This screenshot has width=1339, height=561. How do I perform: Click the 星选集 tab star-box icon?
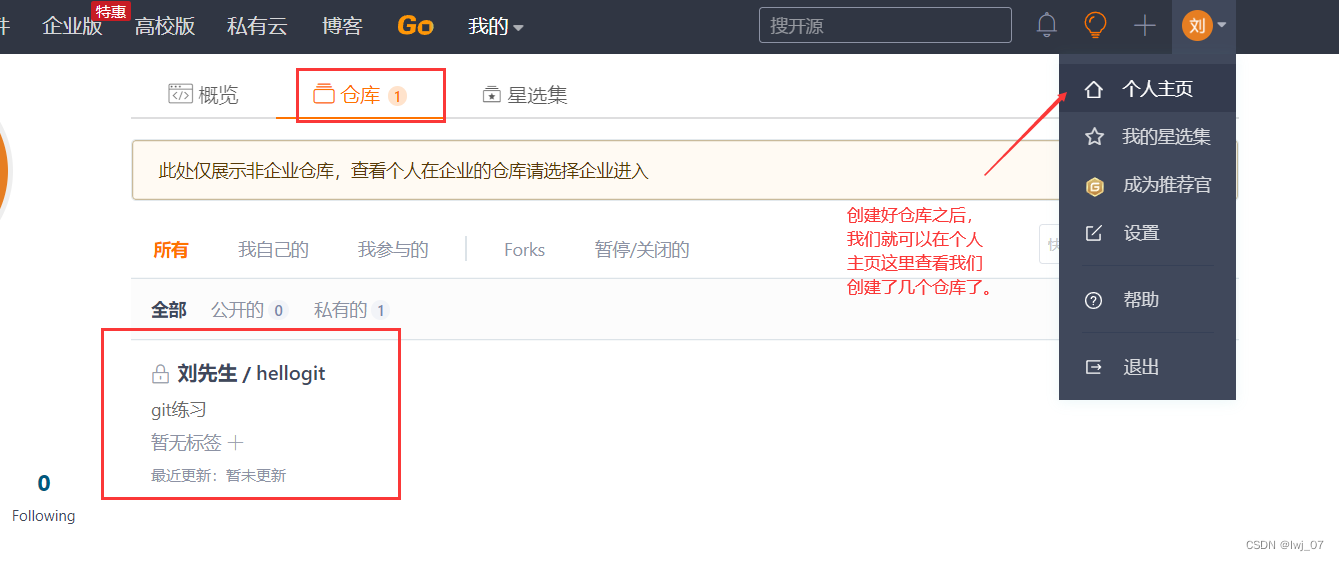491,95
